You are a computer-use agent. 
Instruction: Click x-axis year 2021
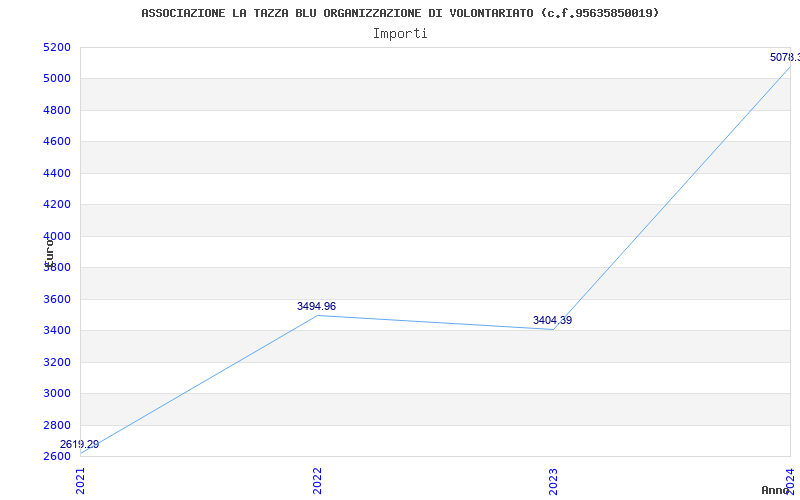tap(81, 481)
